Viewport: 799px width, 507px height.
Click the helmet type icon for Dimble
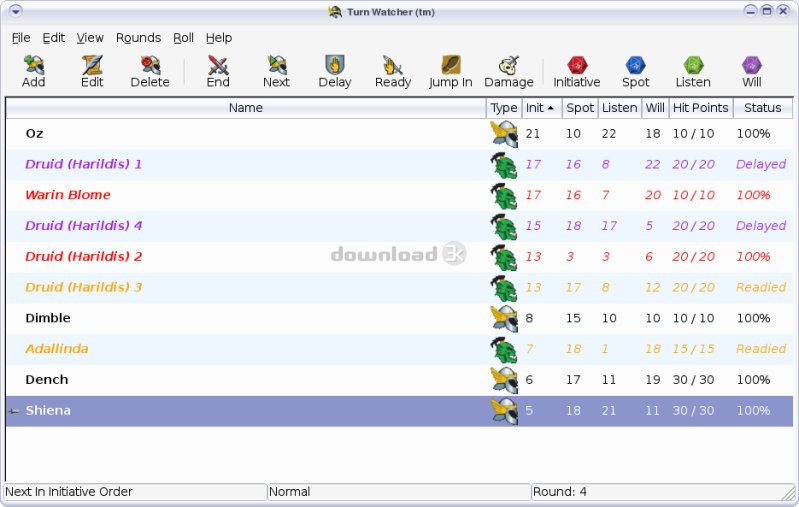click(504, 318)
